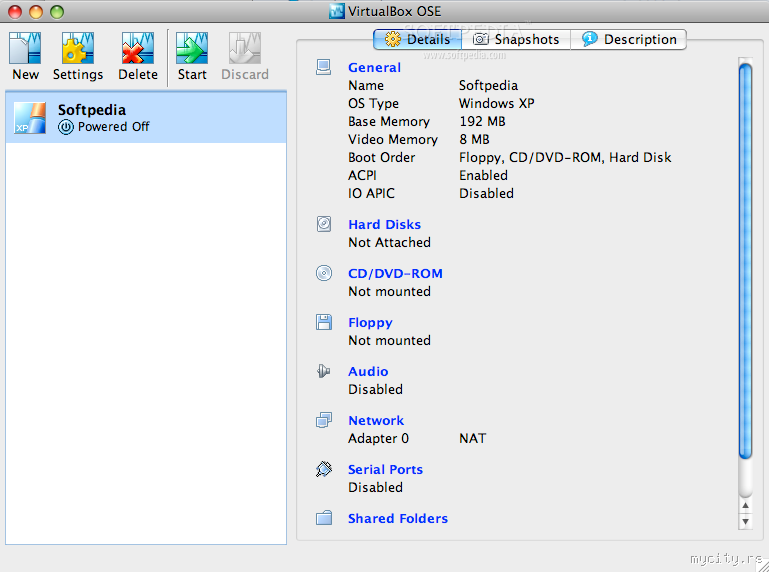Open the Network settings link
This screenshot has height=572, width=769.
(376, 421)
